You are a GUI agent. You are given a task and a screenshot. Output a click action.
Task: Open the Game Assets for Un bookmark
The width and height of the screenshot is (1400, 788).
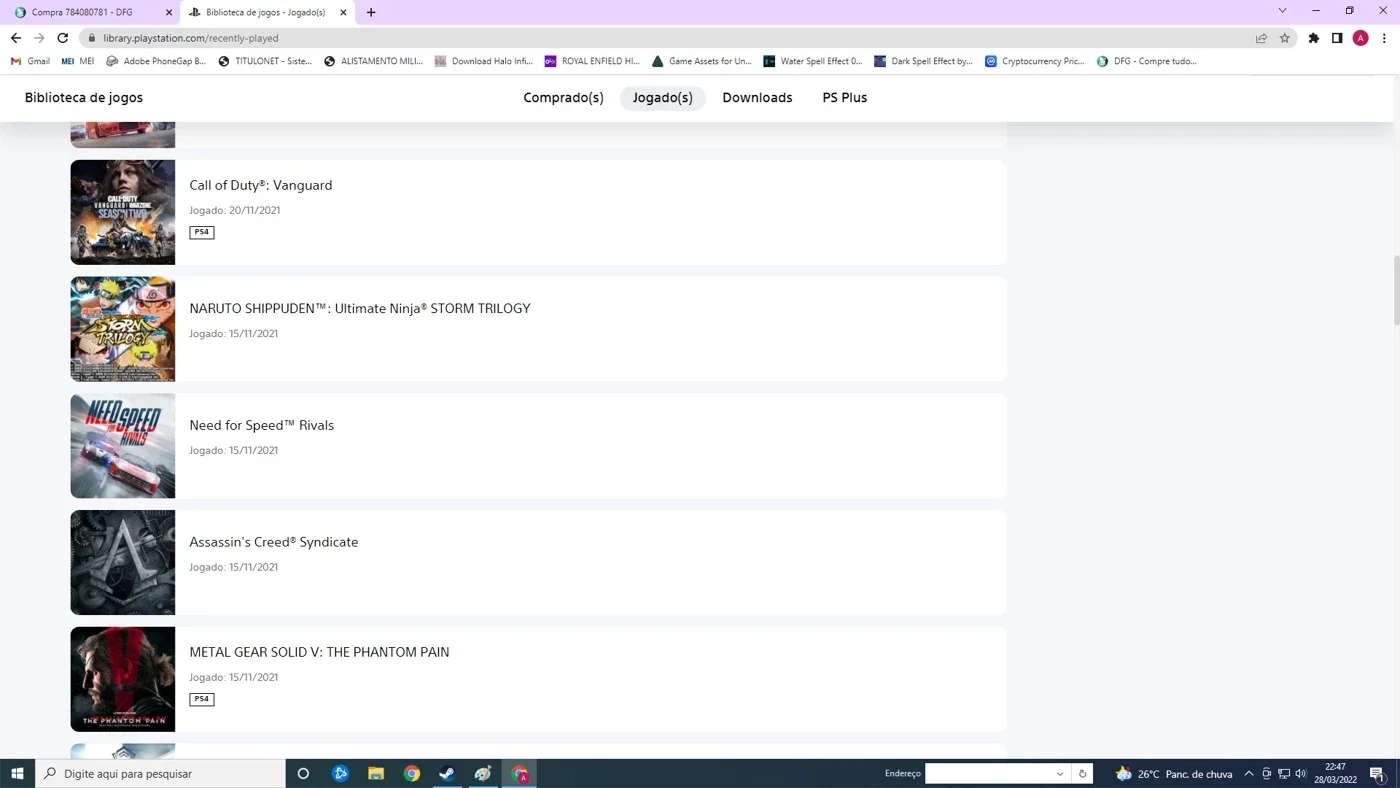point(701,61)
